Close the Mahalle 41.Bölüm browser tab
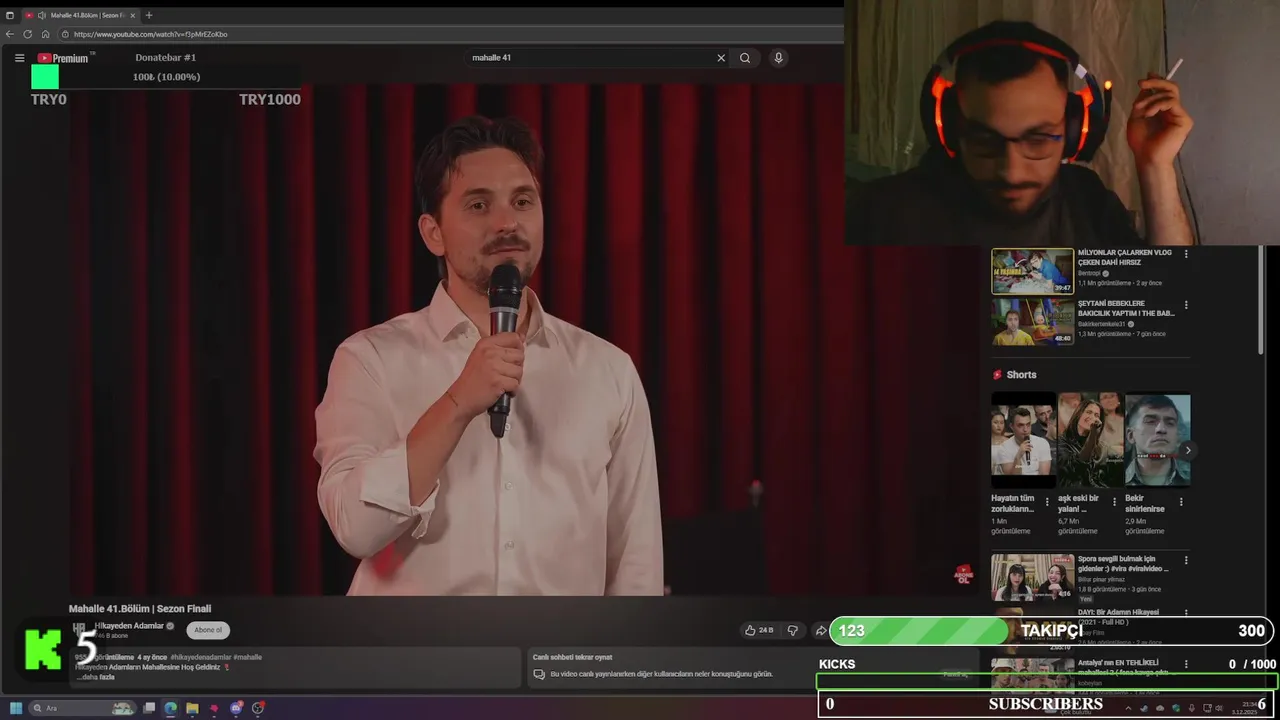This screenshot has height=720, width=1280. tap(133, 15)
